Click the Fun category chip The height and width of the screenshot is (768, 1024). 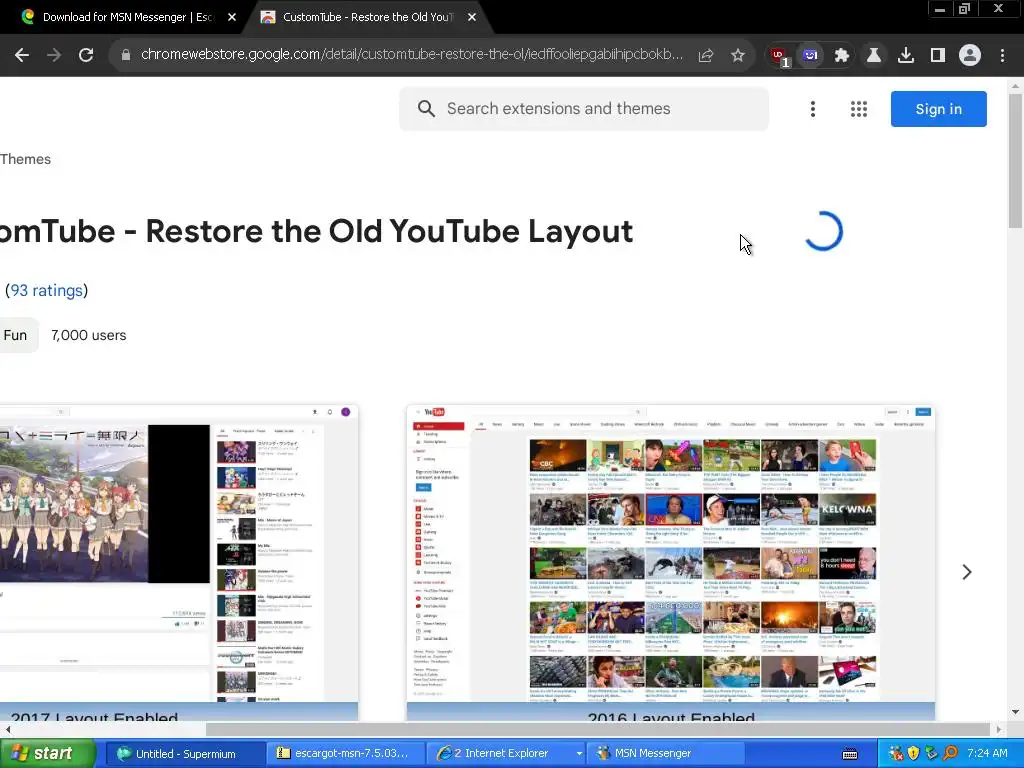pyautogui.click(x=17, y=335)
